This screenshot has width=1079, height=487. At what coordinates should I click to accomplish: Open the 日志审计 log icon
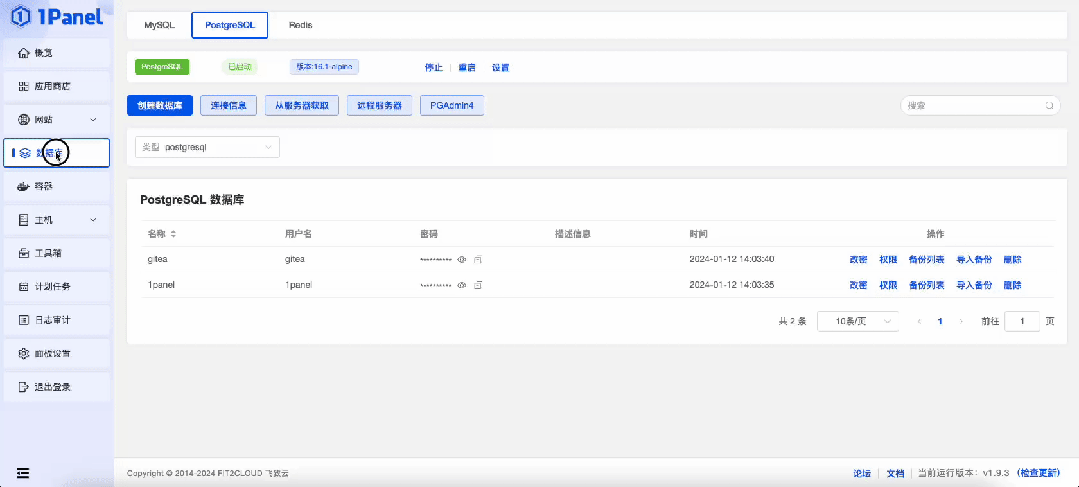pyautogui.click(x=23, y=320)
